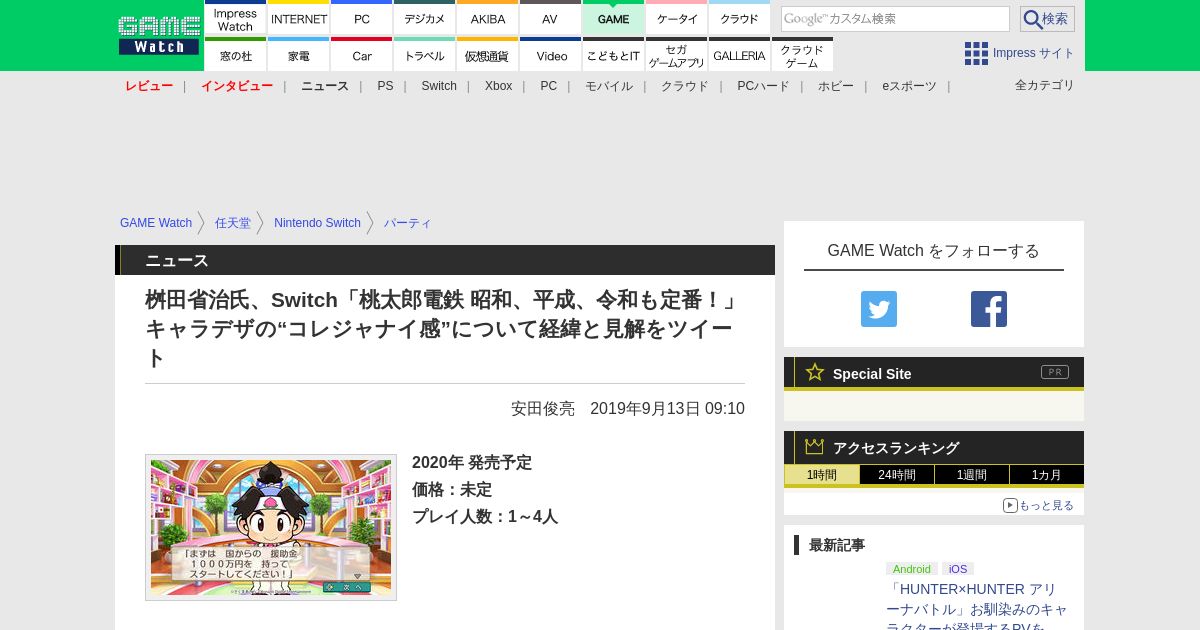Open the Impress Watch site tab
1200x630 pixels.
[x=235, y=18]
